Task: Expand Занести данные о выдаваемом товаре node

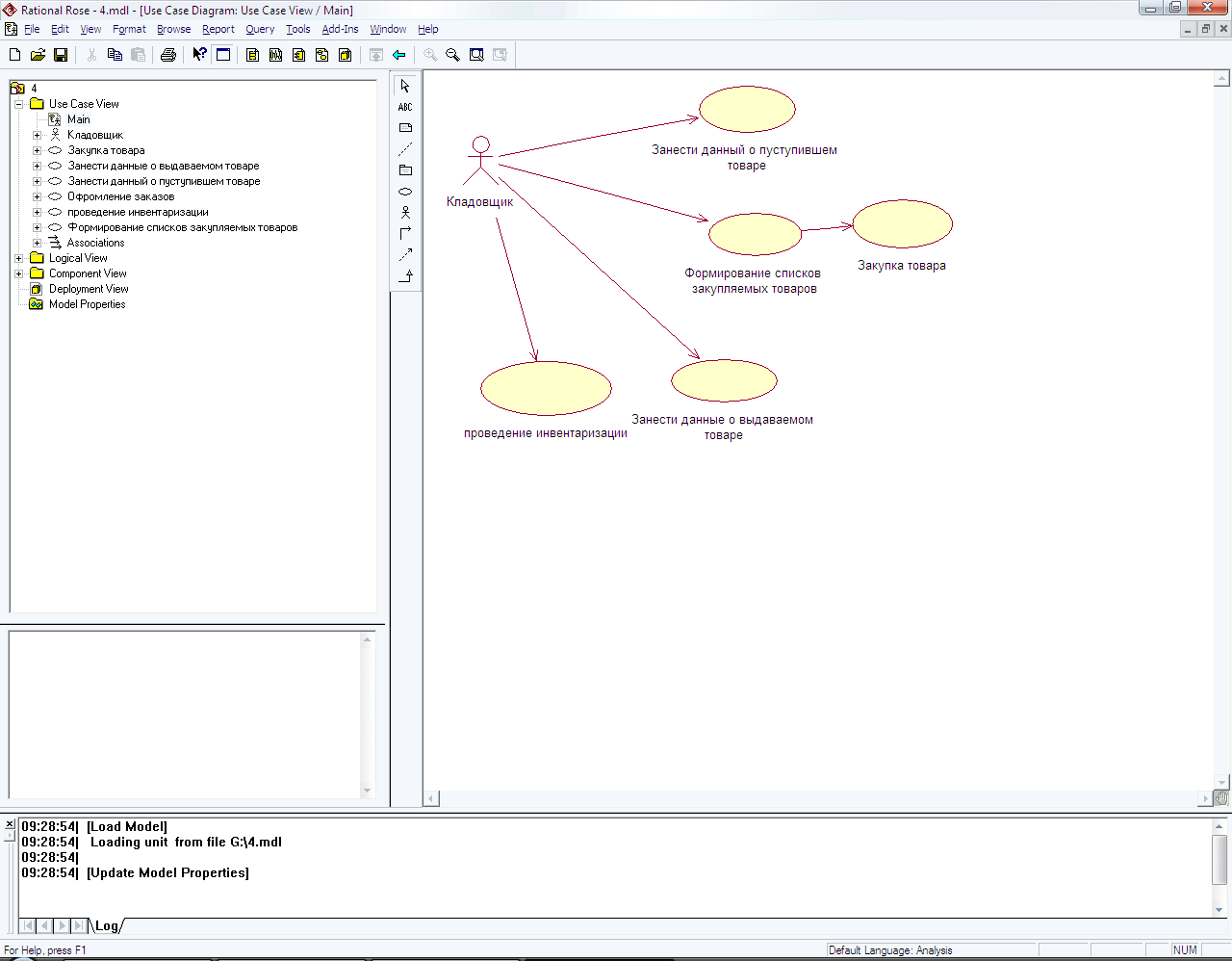Action: tap(37, 166)
